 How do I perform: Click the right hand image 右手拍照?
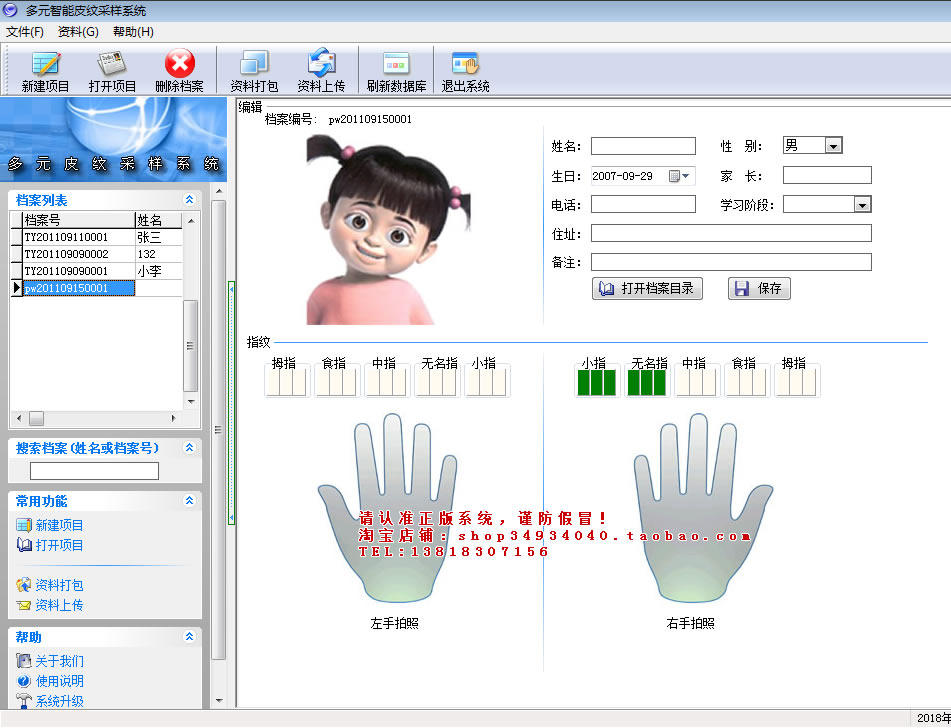click(x=704, y=508)
